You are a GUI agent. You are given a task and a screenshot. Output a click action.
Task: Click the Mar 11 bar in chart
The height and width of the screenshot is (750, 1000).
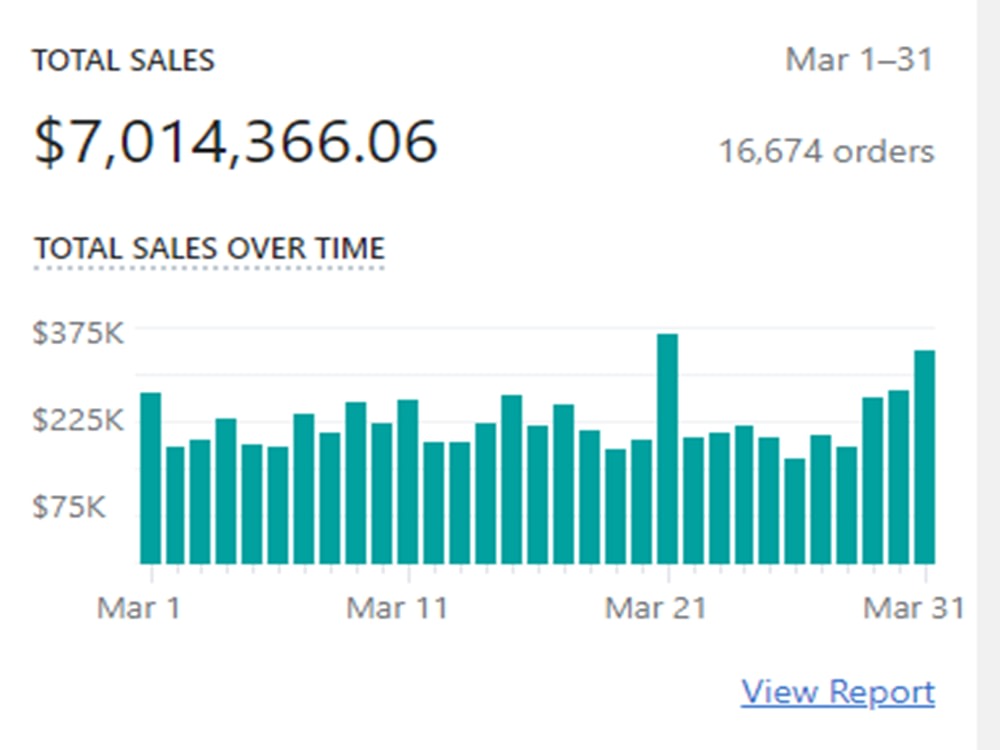[x=408, y=482]
